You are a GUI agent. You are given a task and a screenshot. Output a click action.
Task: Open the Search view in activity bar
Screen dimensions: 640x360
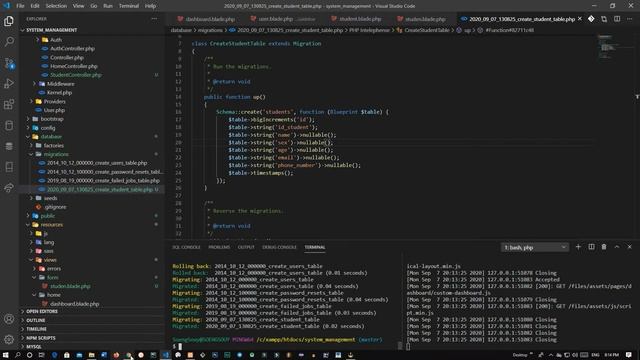[9, 42]
